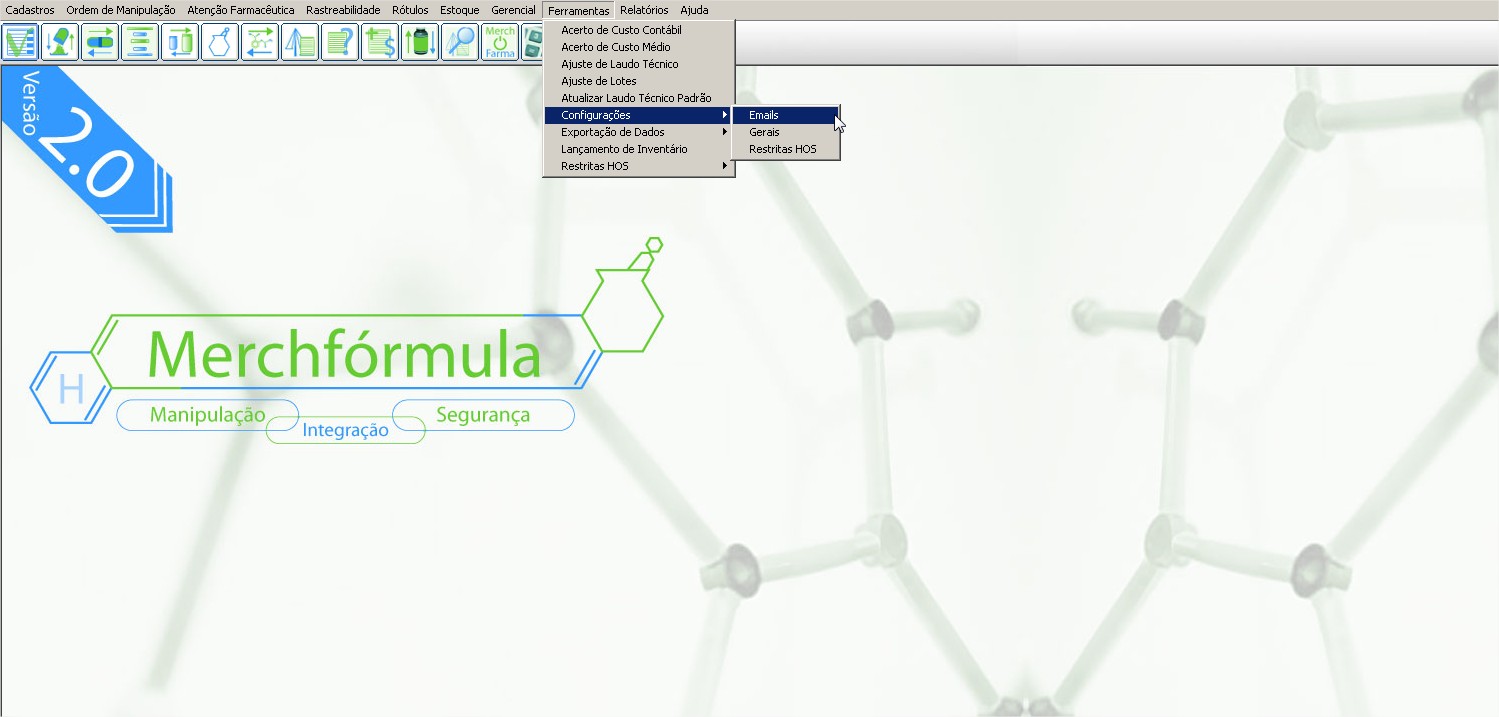Open the Cadastros menu
1499x717 pixels.
point(30,10)
